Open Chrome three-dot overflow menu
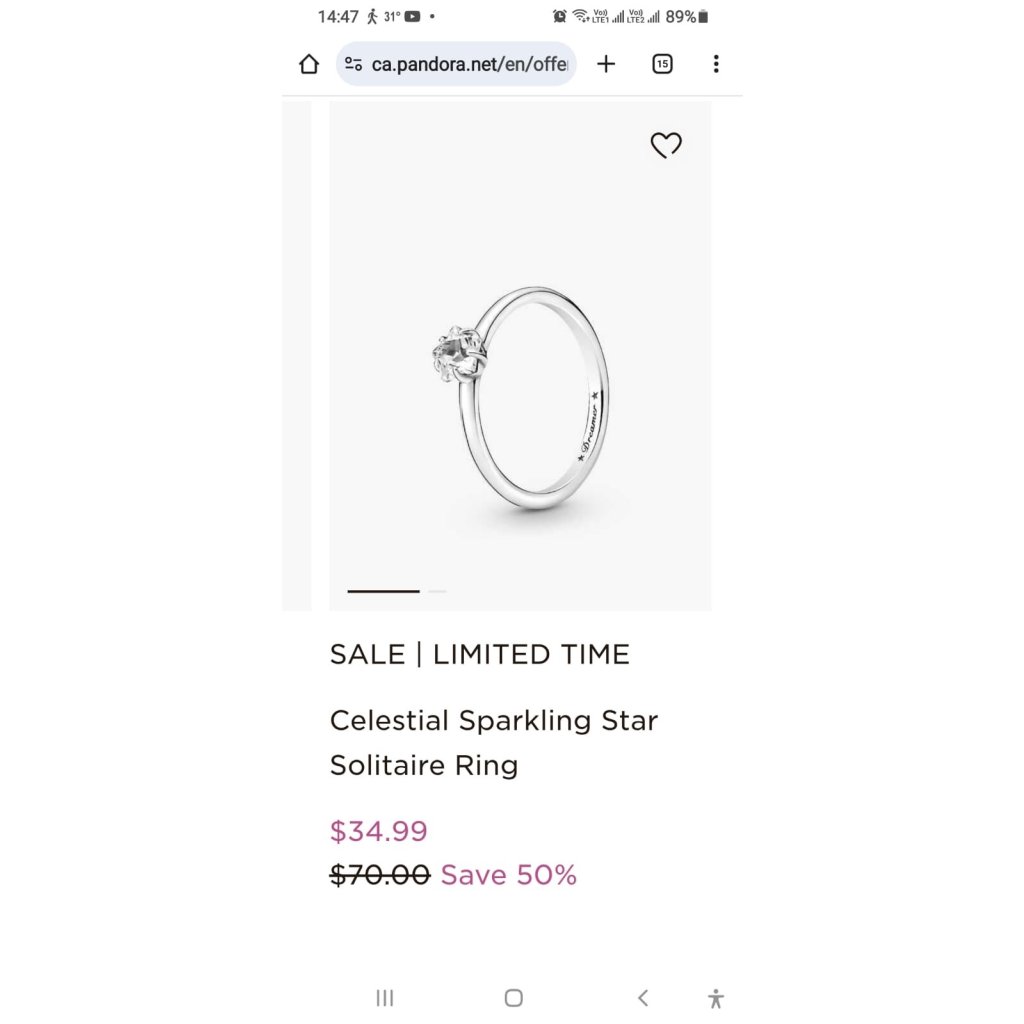 tap(716, 64)
